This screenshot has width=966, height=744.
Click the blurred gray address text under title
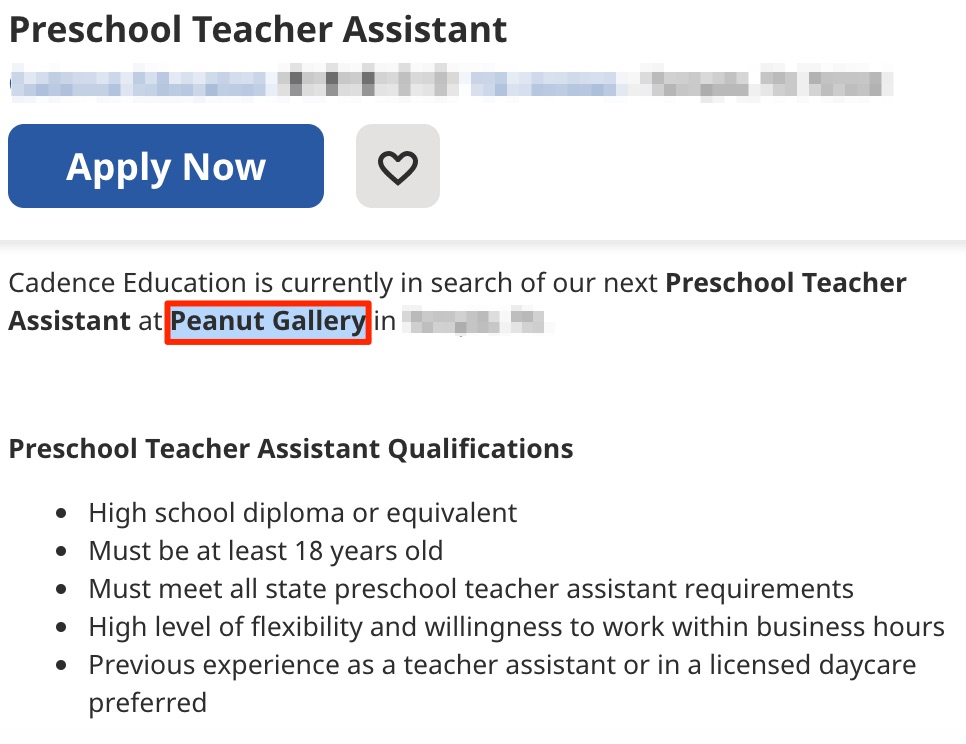click(x=764, y=84)
